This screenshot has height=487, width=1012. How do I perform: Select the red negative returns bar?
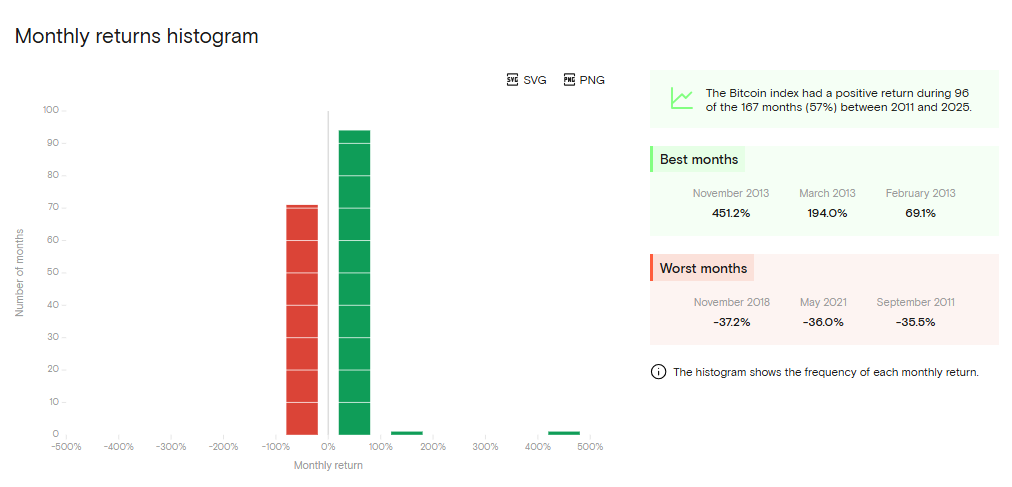pos(302,320)
